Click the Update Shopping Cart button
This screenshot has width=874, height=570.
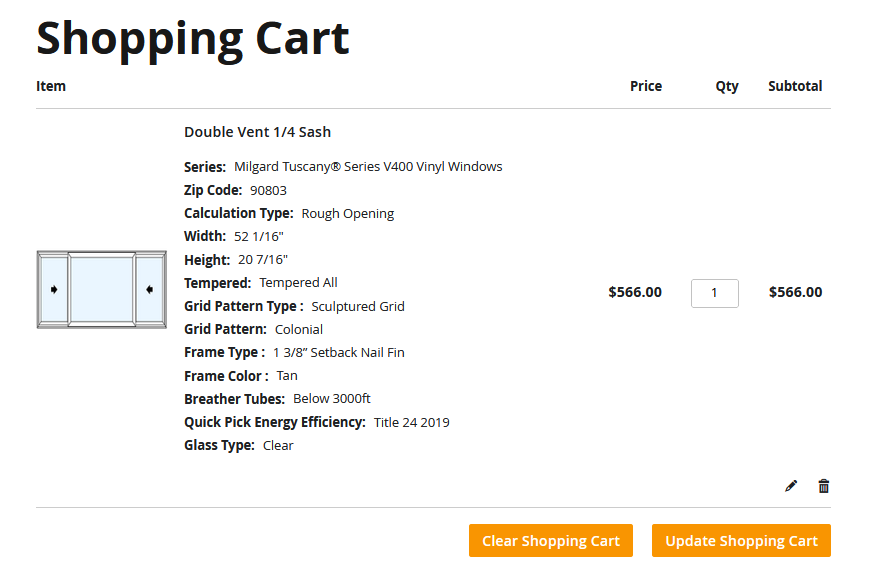741,540
